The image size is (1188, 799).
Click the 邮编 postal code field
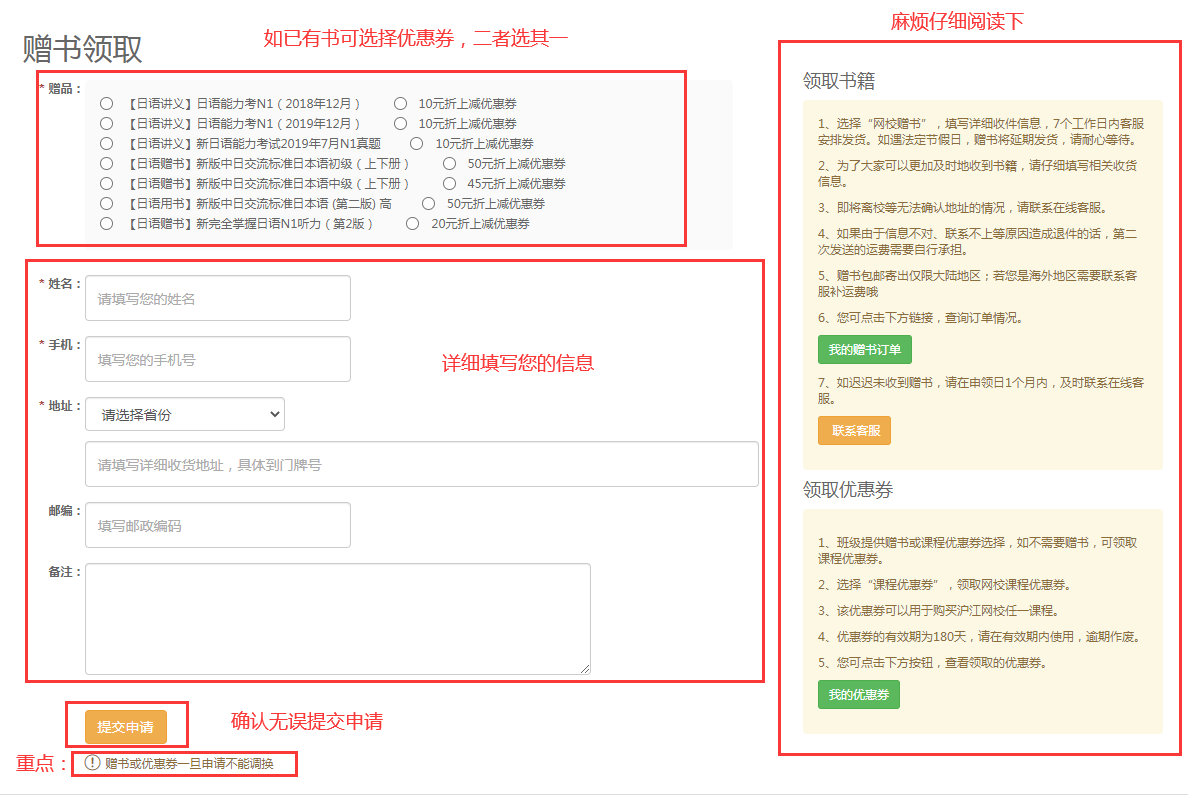pyautogui.click(x=218, y=525)
